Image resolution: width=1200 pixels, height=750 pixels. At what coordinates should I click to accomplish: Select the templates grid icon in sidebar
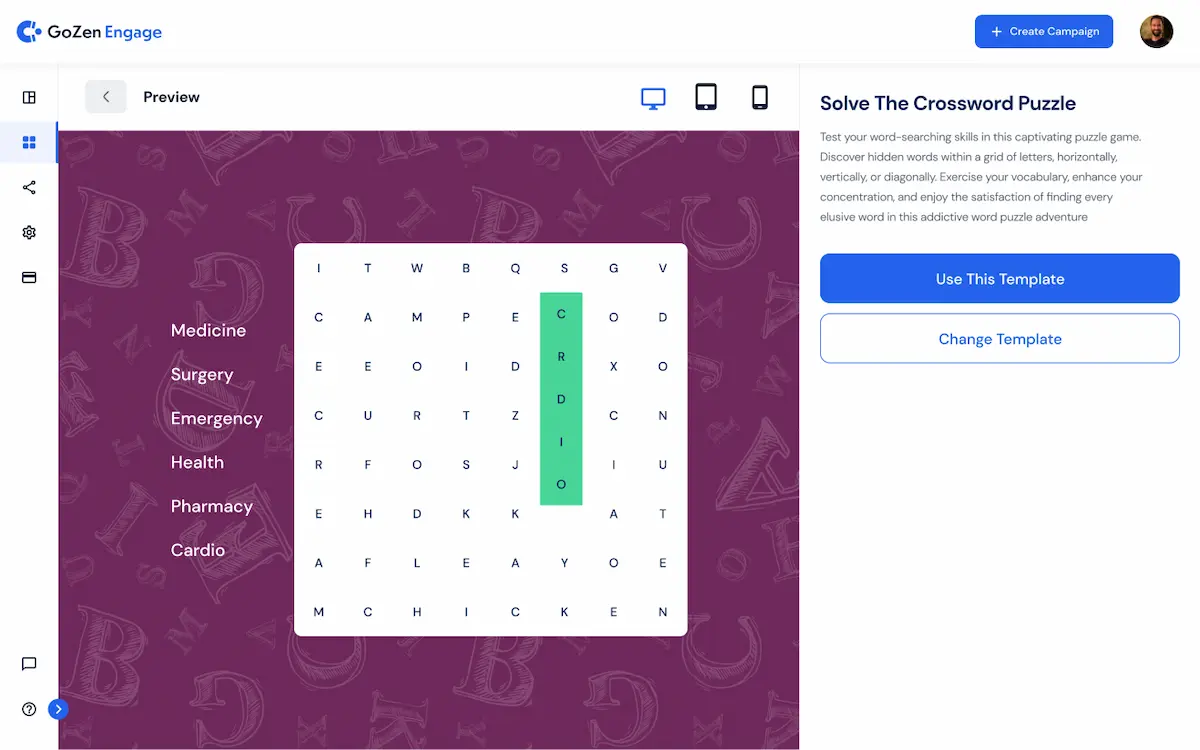coord(29,142)
